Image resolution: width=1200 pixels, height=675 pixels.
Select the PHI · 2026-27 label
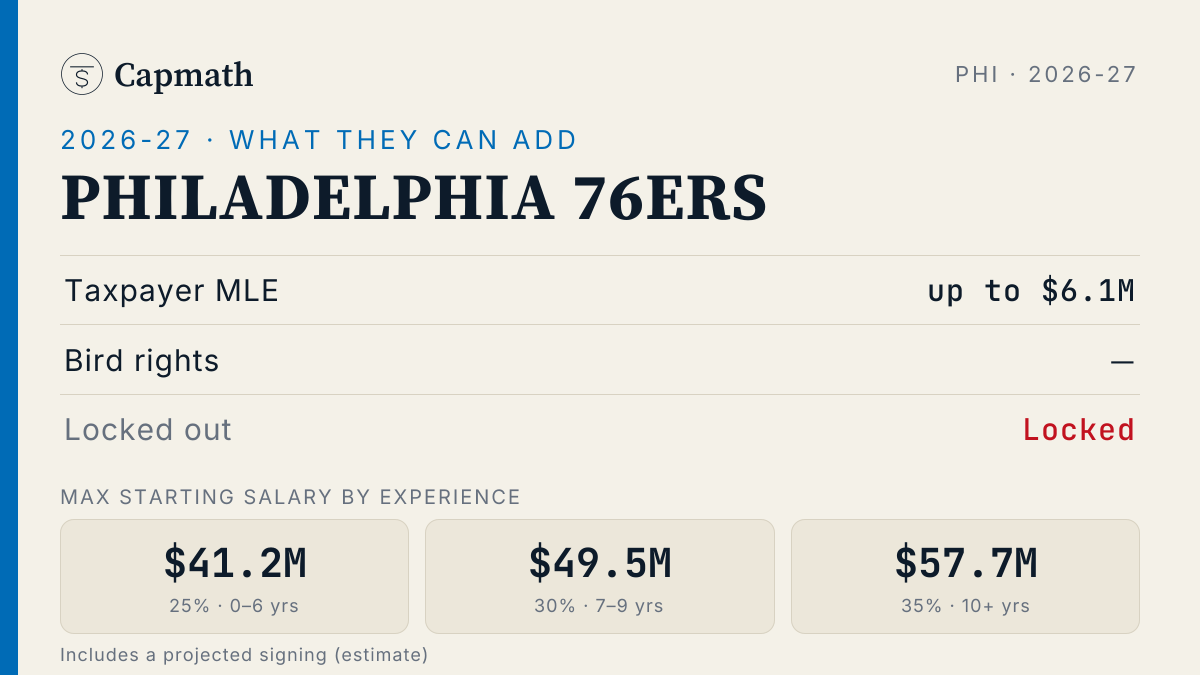[1046, 75]
